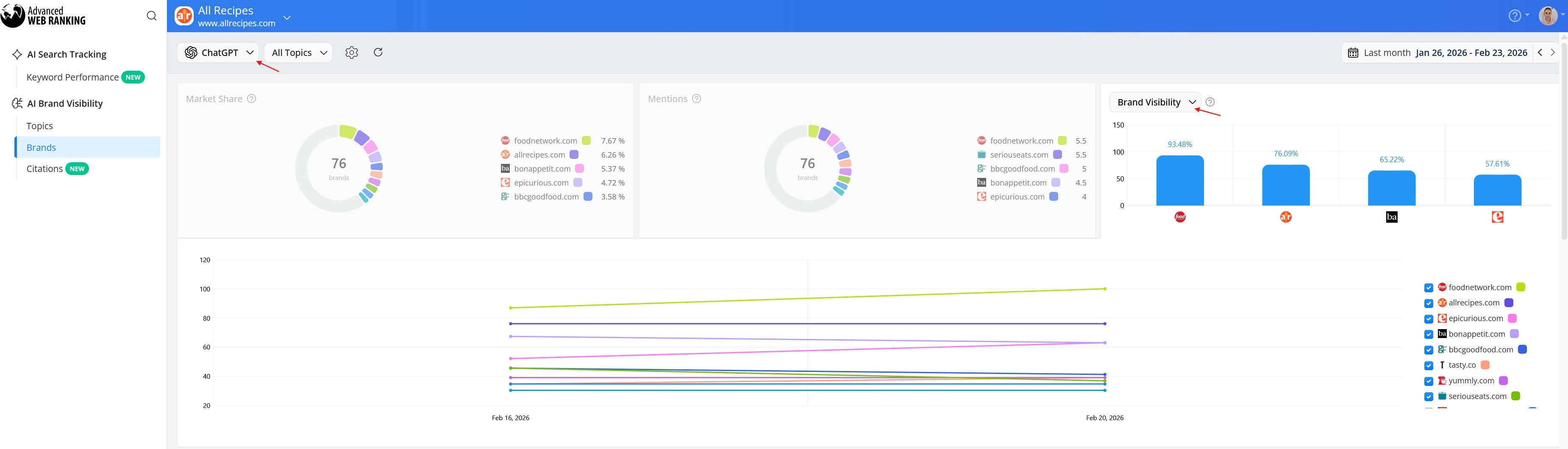Open the settings gear in toolbar
Viewport: 1568px width, 449px height.
(351, 53)
